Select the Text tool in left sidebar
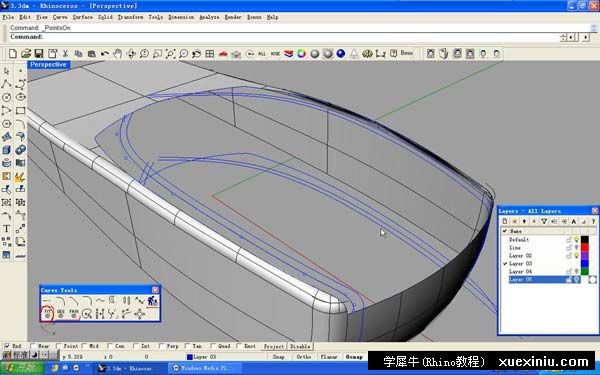 (6, 229)
